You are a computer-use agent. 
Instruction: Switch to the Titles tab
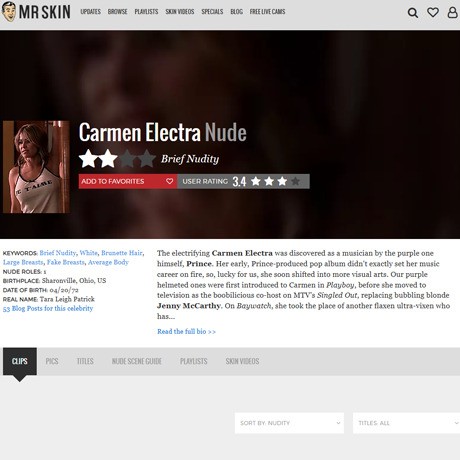(x=85, y=361)
